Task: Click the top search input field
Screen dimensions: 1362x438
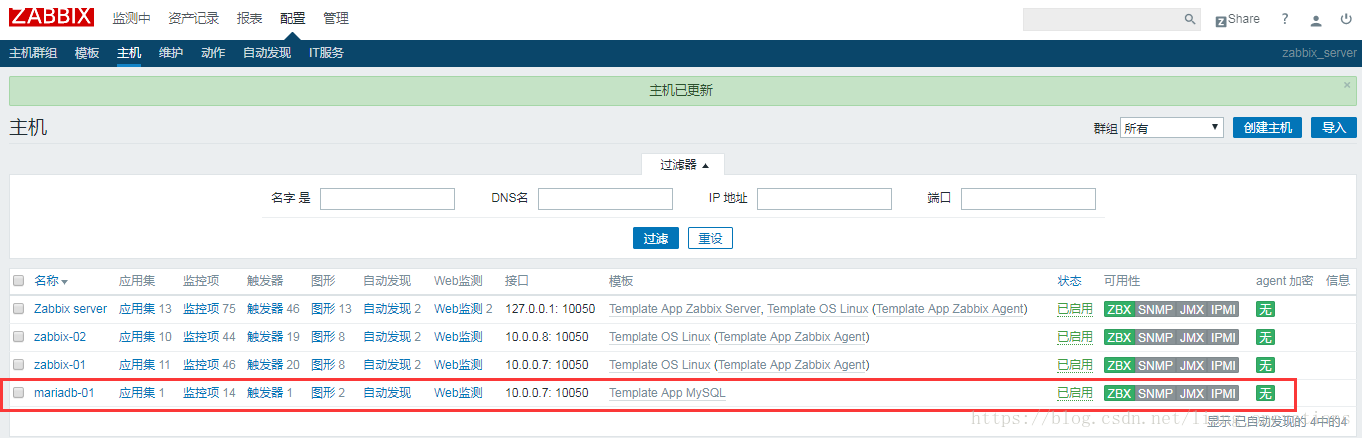Action: pyautogui.click(x=1102, y=19)
